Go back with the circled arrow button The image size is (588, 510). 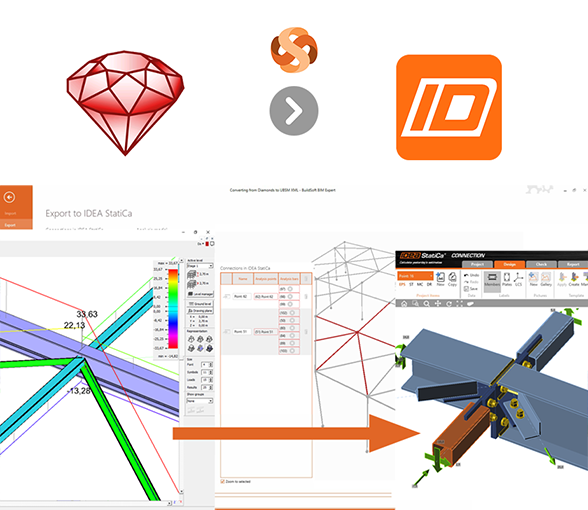point(9,197)
